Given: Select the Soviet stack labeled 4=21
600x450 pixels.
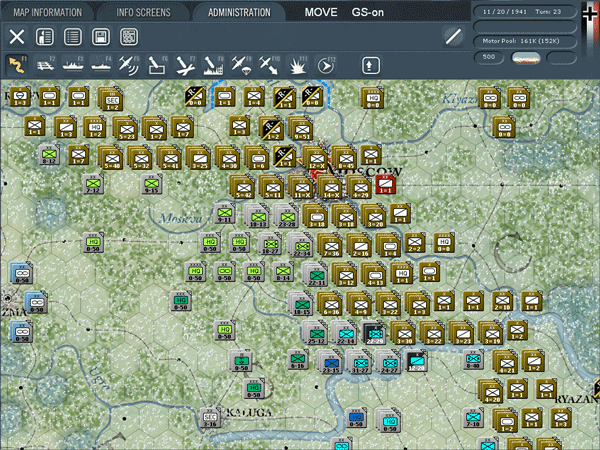Looking at the screenshot, I should coord(506,362).
